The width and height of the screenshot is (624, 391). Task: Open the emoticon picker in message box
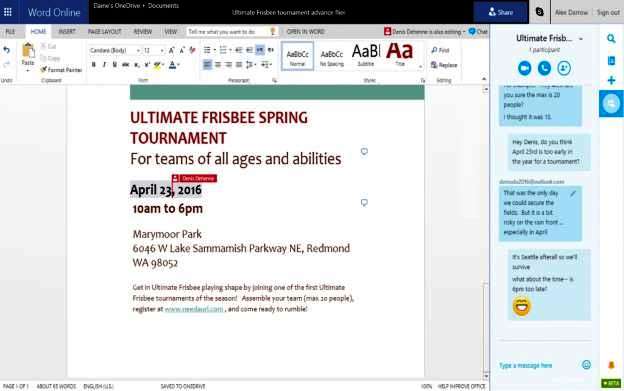tap(586, 365)
